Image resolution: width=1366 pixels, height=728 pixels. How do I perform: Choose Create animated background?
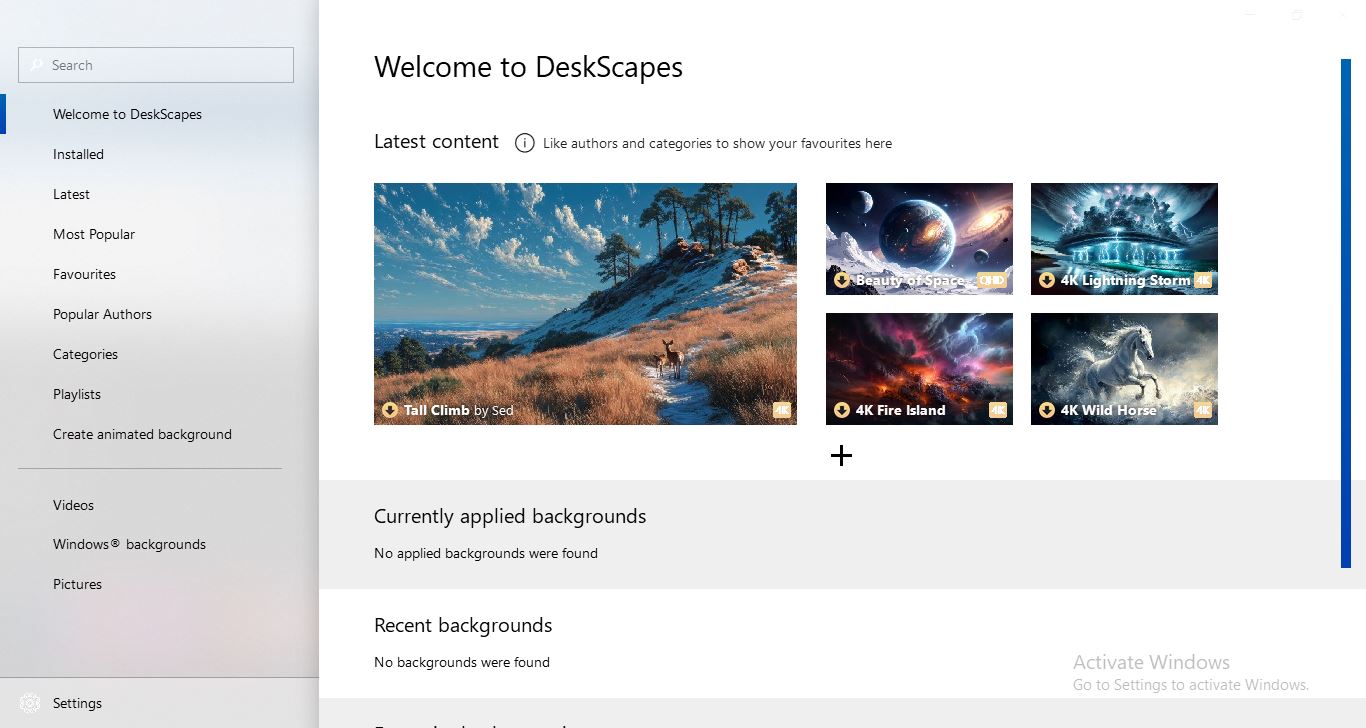142,434
